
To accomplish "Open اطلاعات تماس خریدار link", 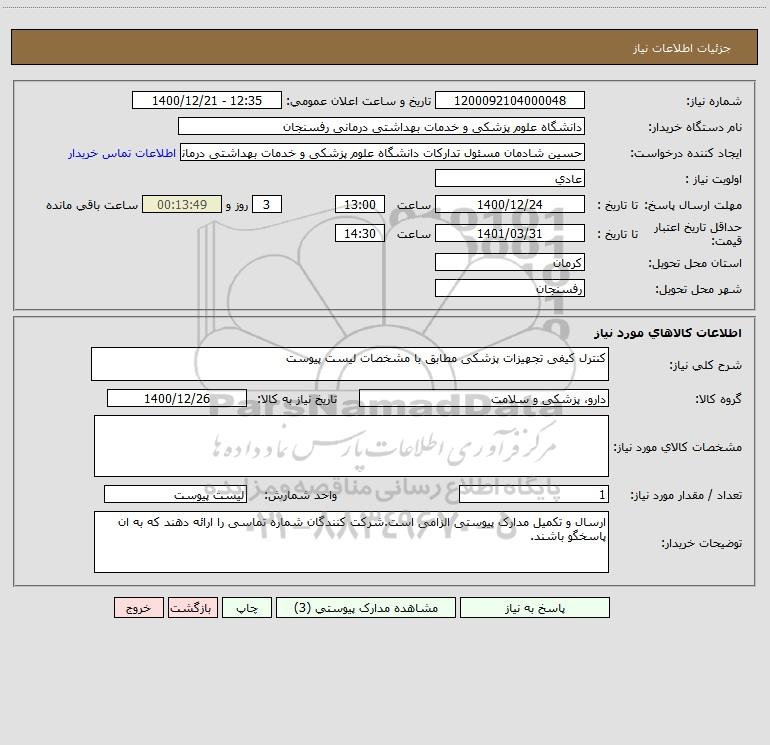I will click(122, 153).
